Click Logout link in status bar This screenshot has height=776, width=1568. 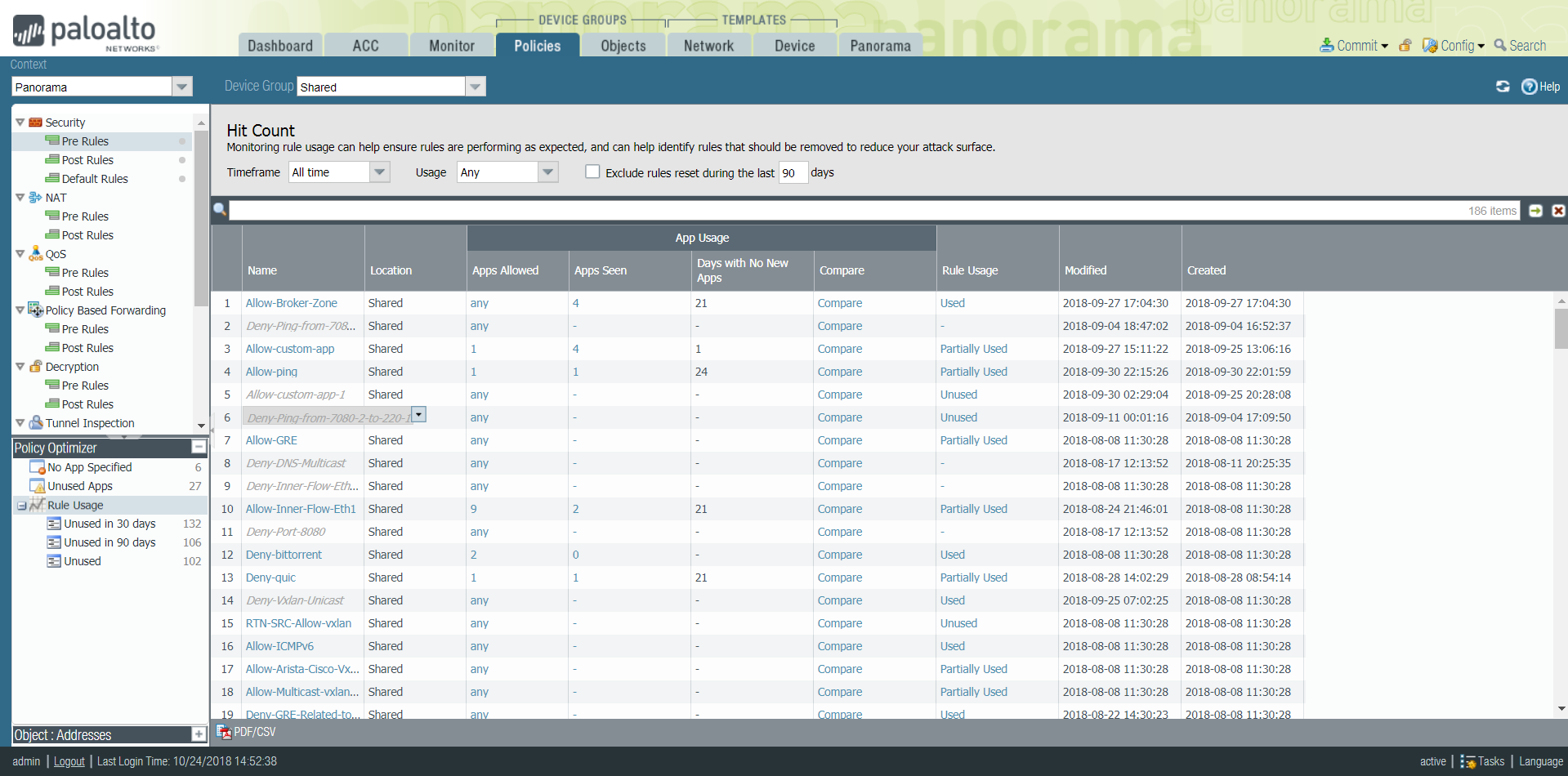(x=69, y=761)
